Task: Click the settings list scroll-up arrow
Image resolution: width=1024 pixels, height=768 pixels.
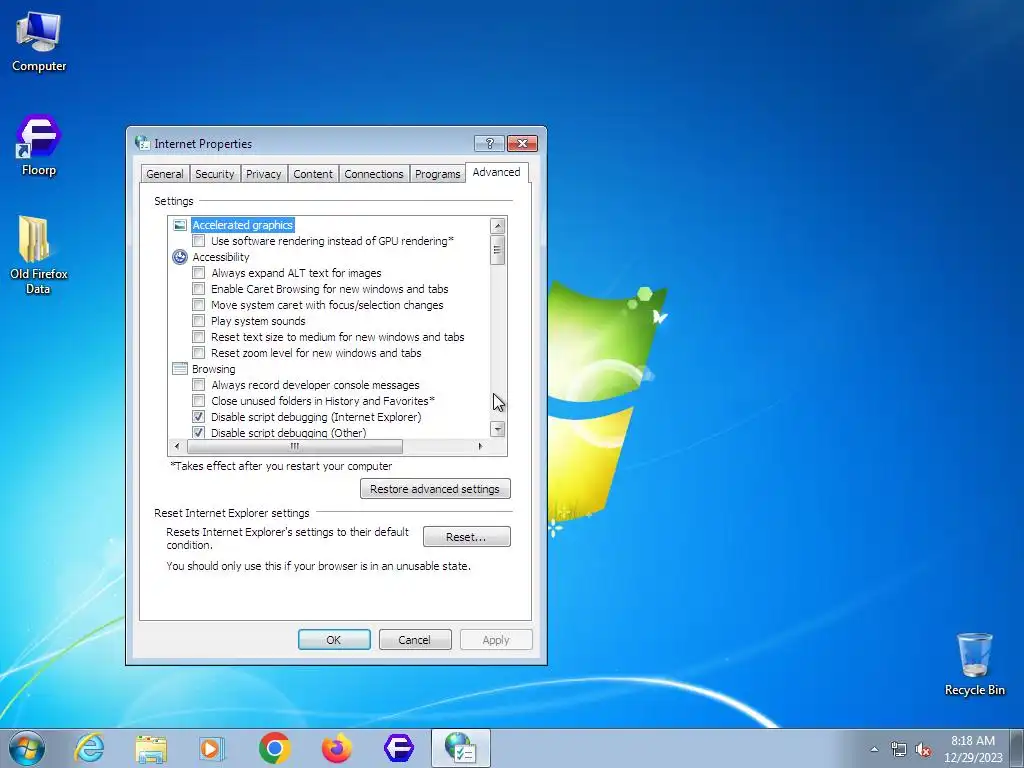Action: 498,226
